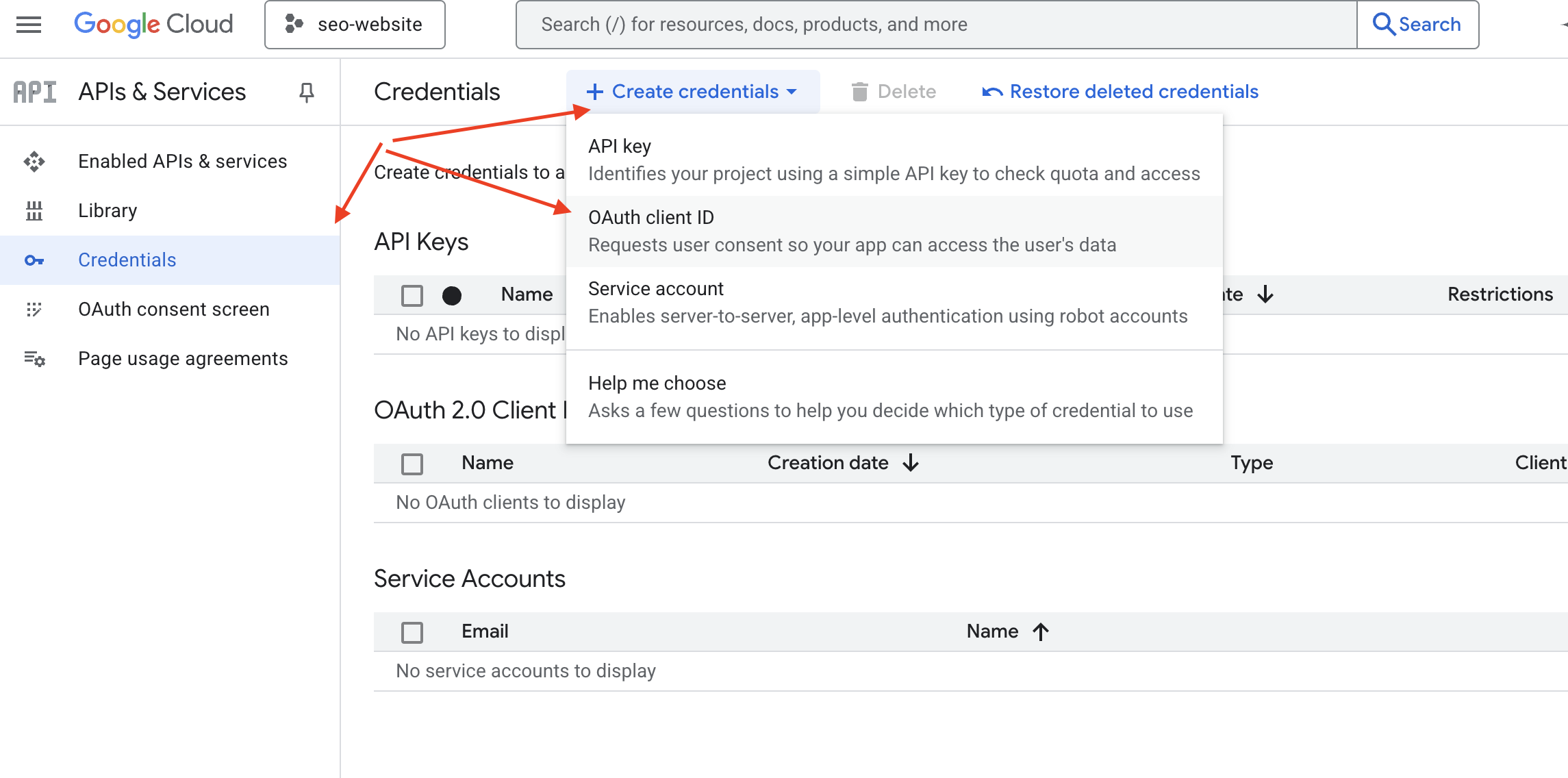Image resolution: width=1568 pixels, height=778 pixels.
Task: Click the Service Accounts section heading
Action: [x=470, y=579]
